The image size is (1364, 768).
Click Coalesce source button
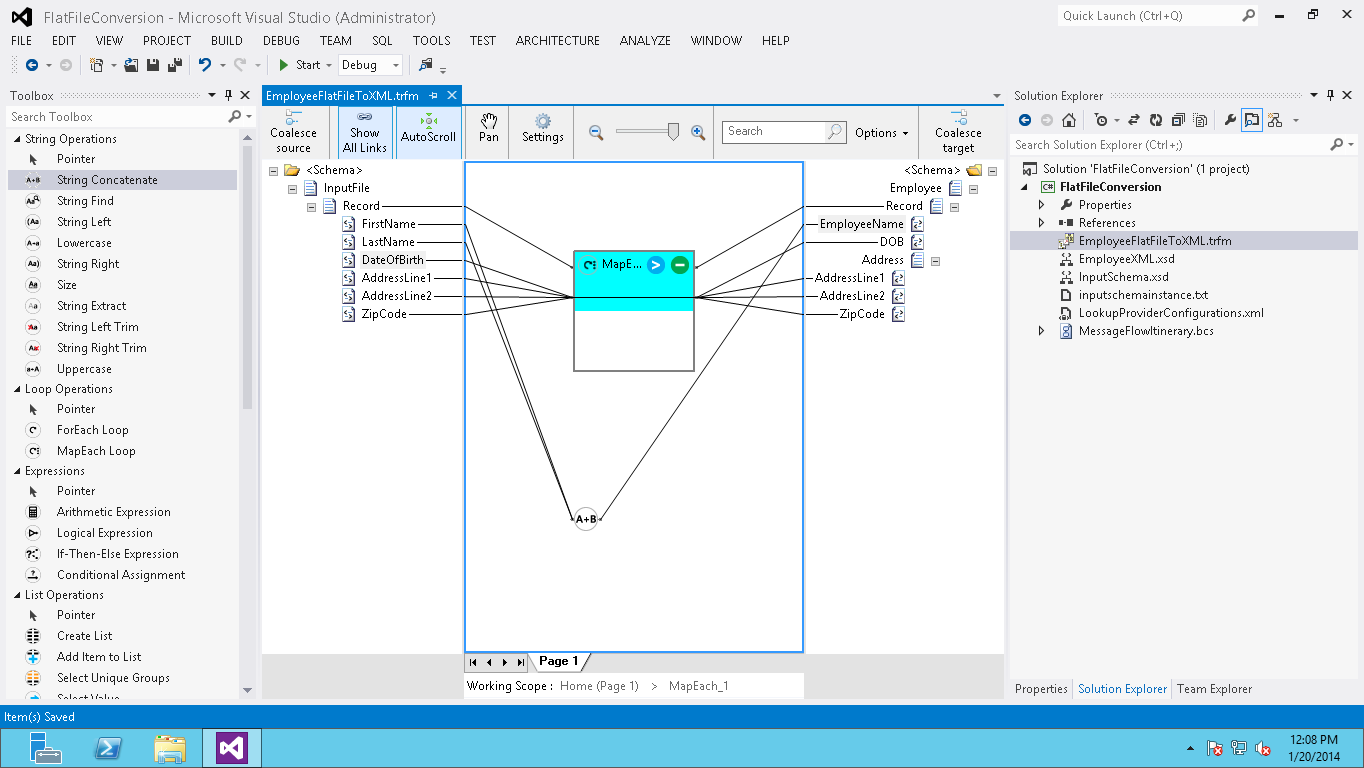click(294, 133)
